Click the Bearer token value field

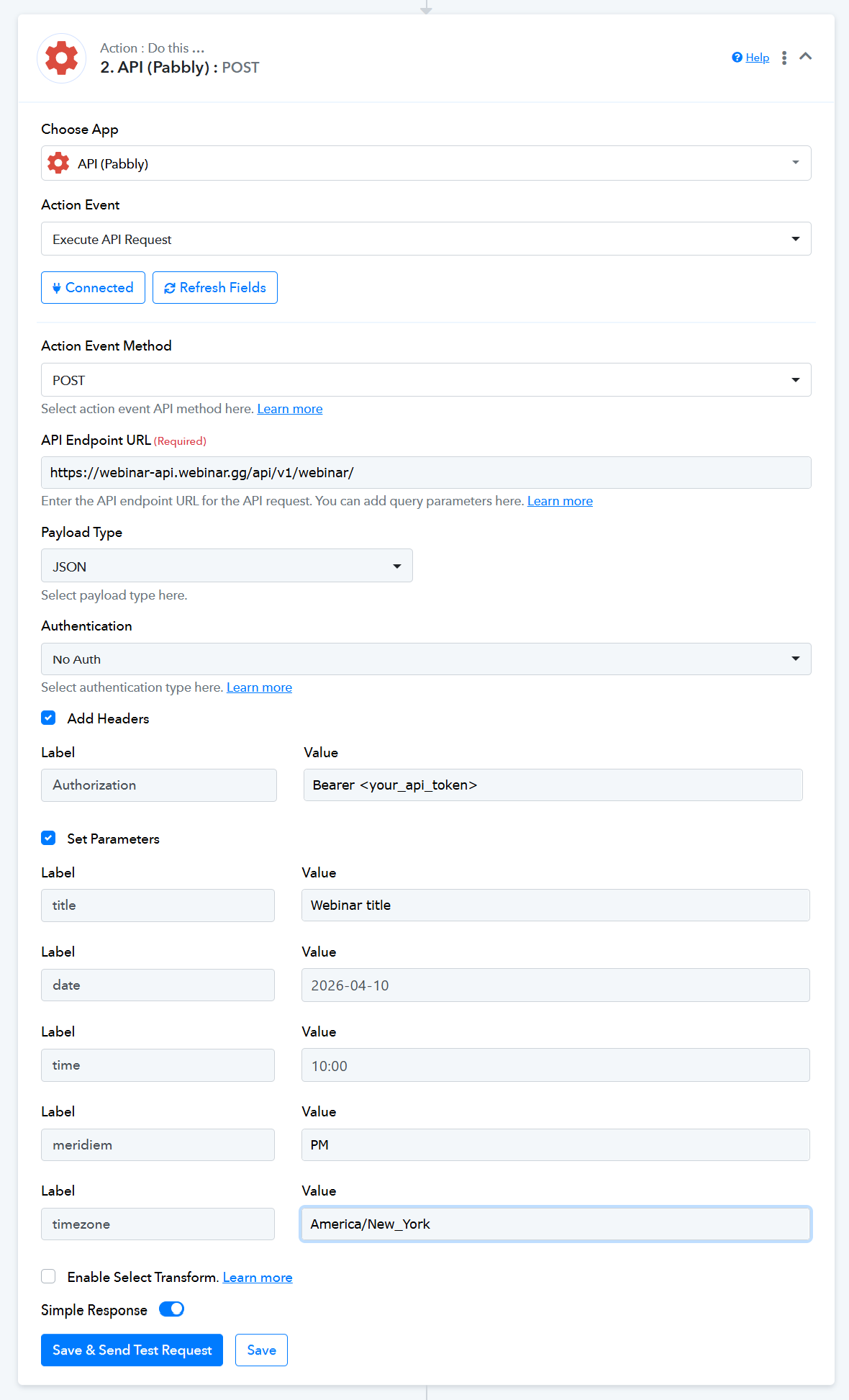pos(553,785)
